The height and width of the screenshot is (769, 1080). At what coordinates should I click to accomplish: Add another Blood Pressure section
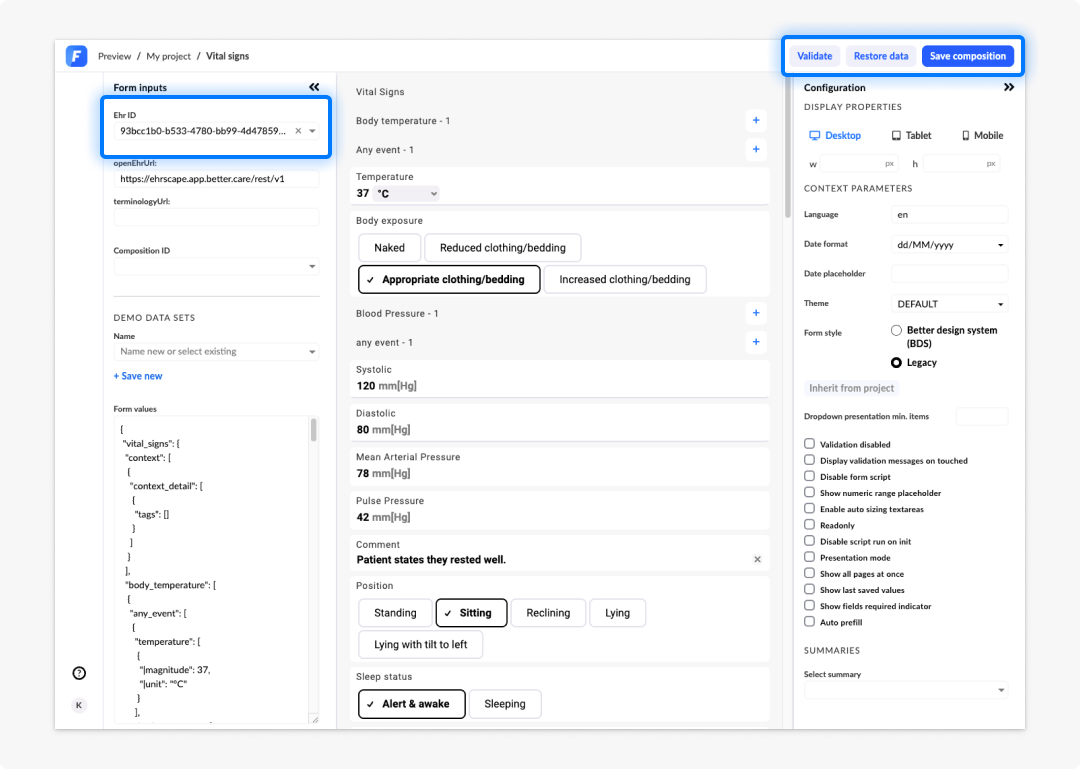756,314
